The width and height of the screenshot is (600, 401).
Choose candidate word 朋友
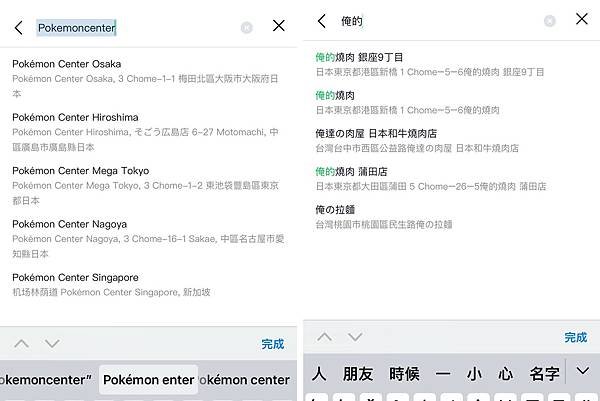click(x=358, y=373)
